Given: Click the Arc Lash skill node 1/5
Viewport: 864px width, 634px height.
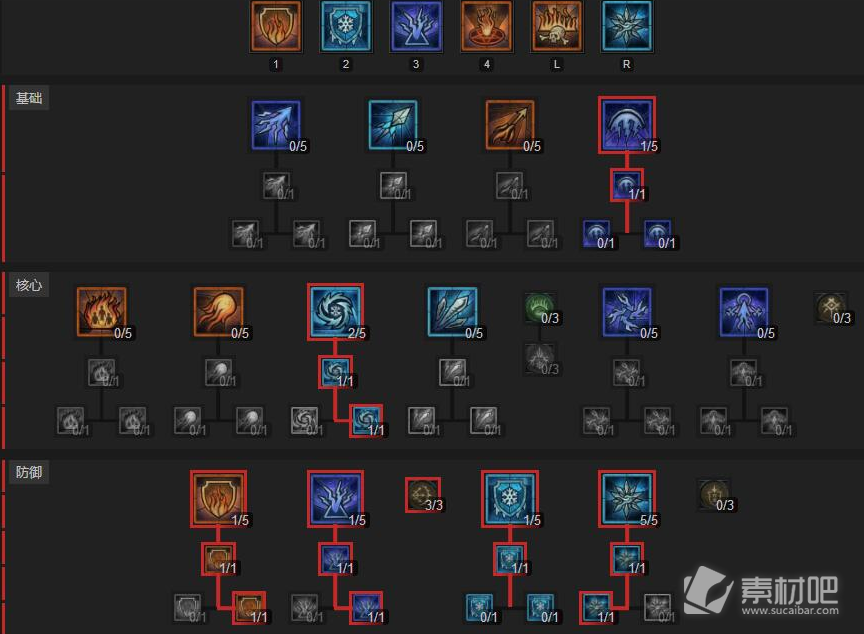Looking at the screenshot, I should 627,125.
